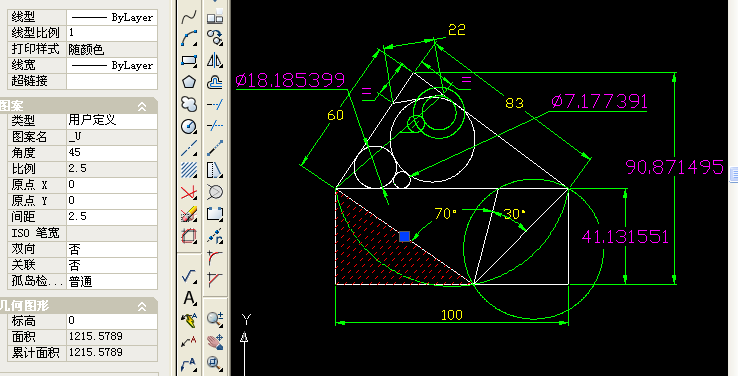Select the Erase tool with eraser icon
Viewport: 738px width, 376px height.
[x=189, y=214]
